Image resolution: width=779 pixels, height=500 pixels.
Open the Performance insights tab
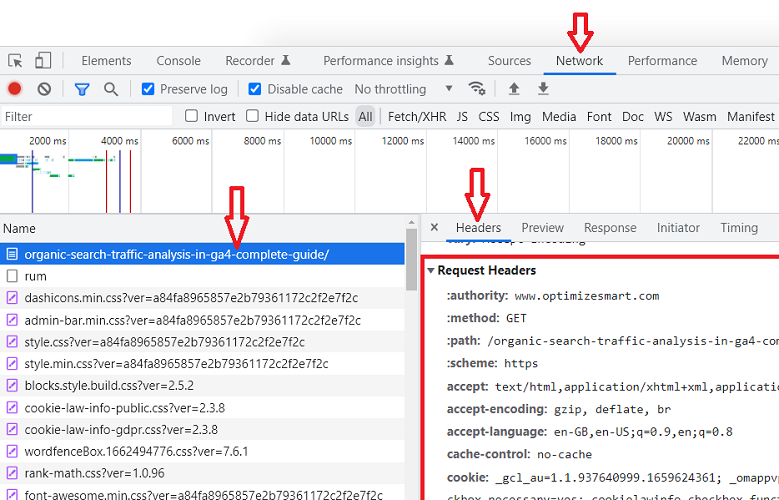click(389, 61)
